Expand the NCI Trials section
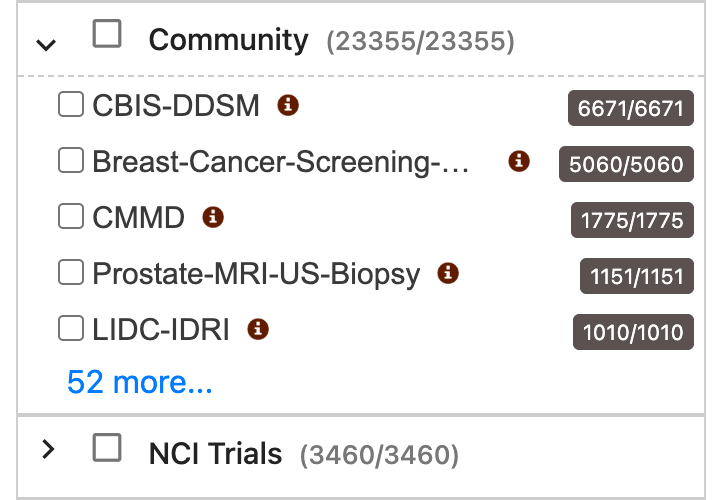 (x=48, y=449)
